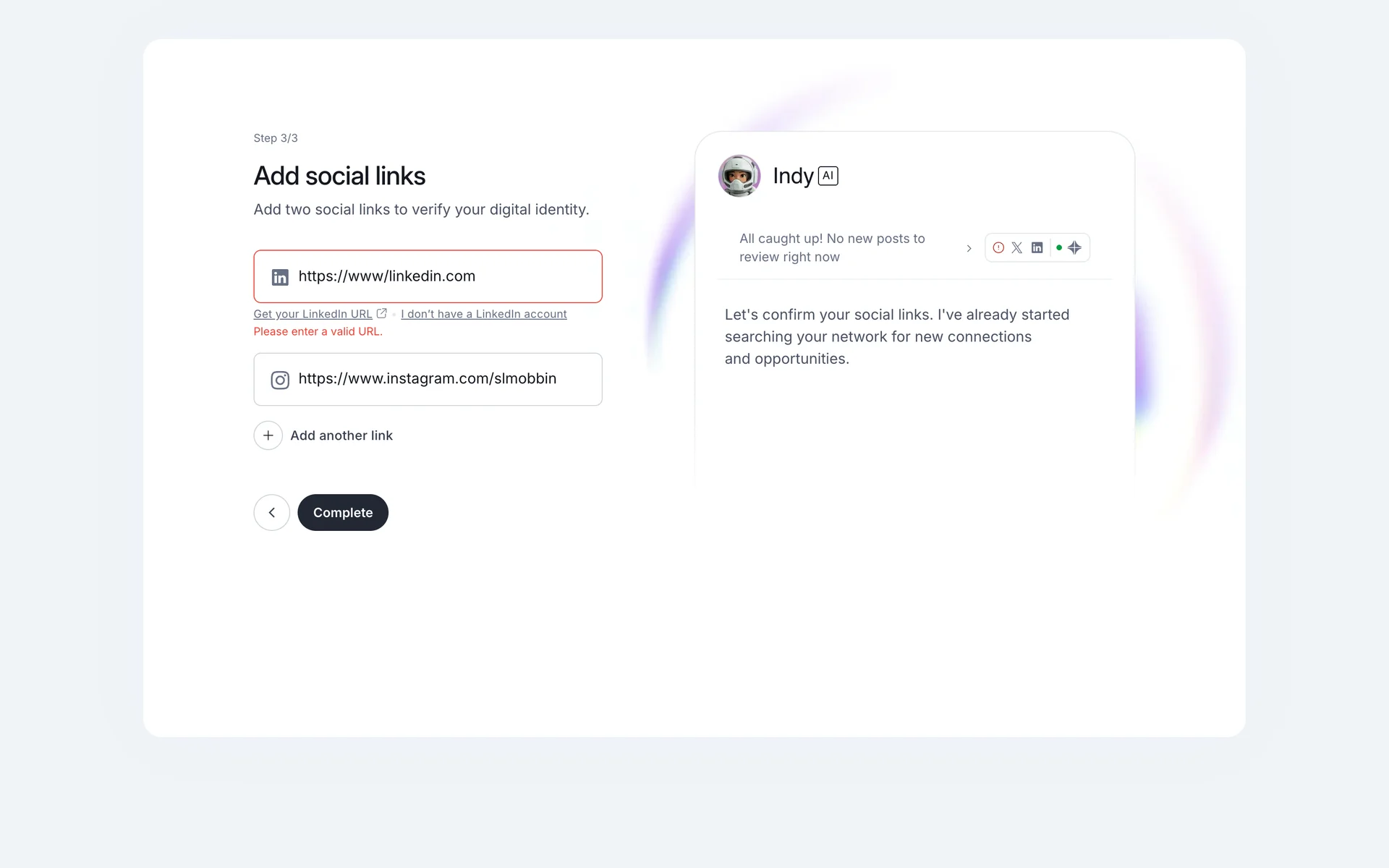This screenshot has width=1389, height=868.
Task: Go back using the left chevron button
Action: coord(272,512)
